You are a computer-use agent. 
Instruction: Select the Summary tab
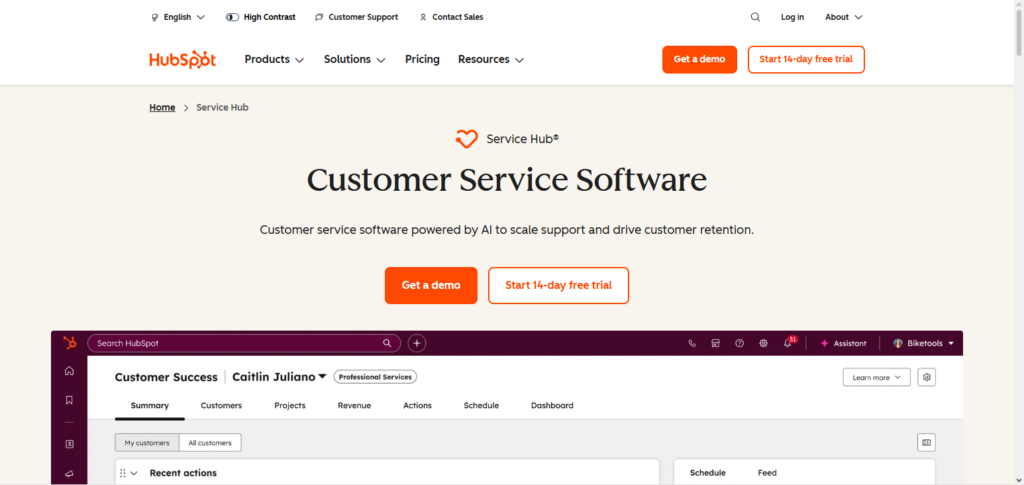(x=150, y=405)
